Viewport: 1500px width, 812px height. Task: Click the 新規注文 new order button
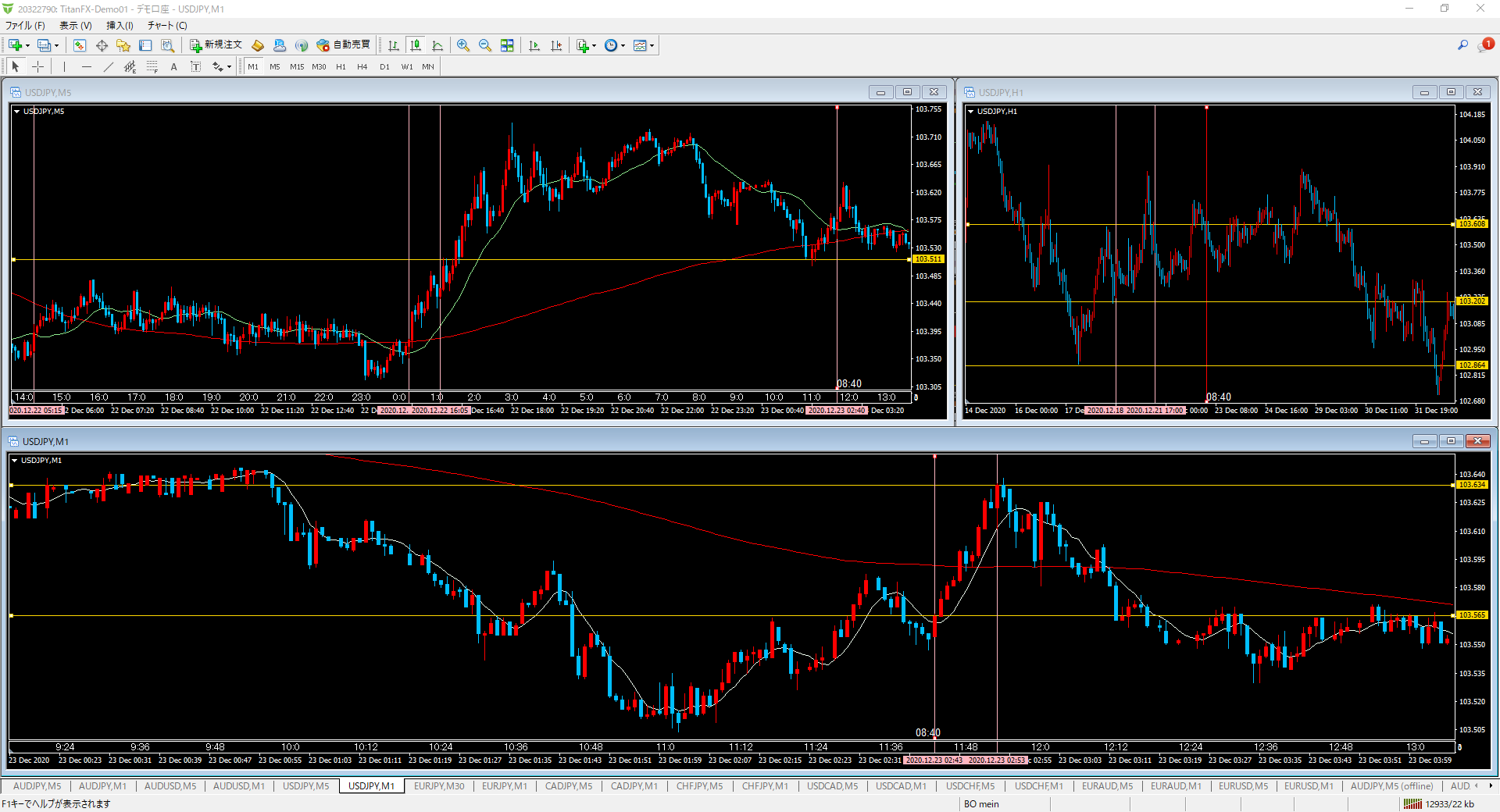216,45
